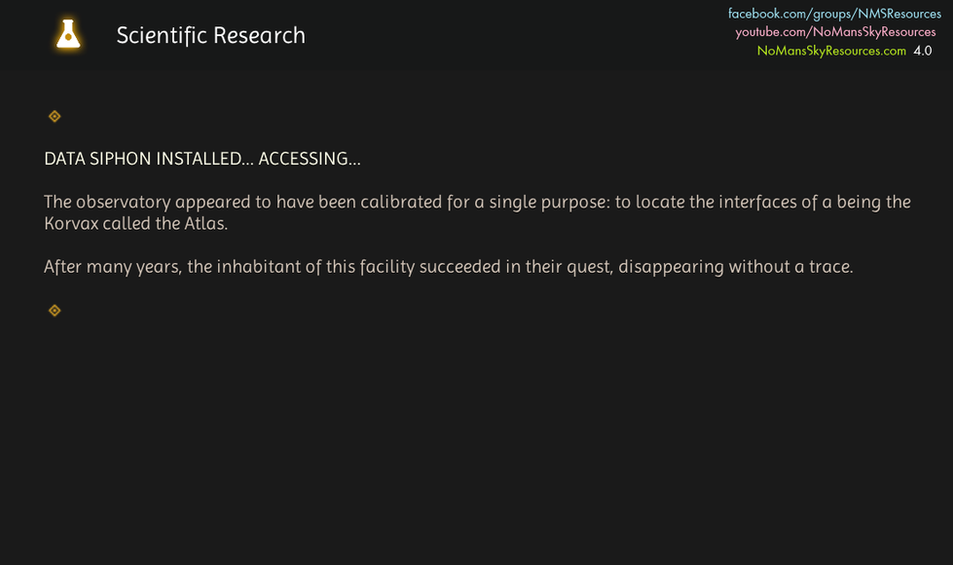Open the facebook.com/groups/NMSResources link
Image resolution: width=953 pixels, height=565 pixels.
[x=834, y=13]
